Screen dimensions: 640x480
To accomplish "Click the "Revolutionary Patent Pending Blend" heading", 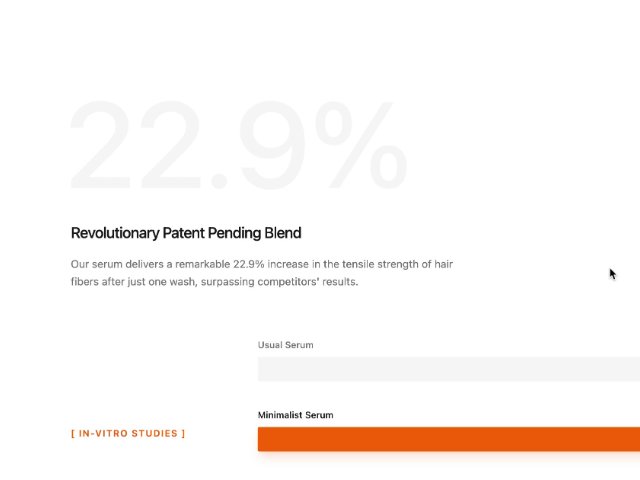I will point(186,233).
